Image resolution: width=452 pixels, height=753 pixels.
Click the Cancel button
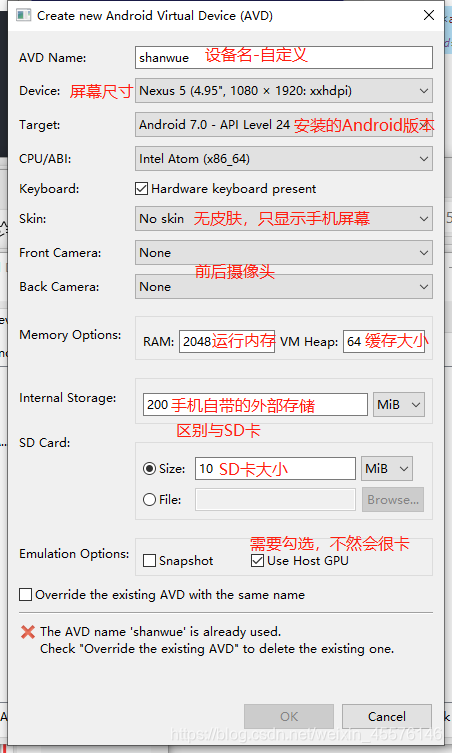(387, 717)
